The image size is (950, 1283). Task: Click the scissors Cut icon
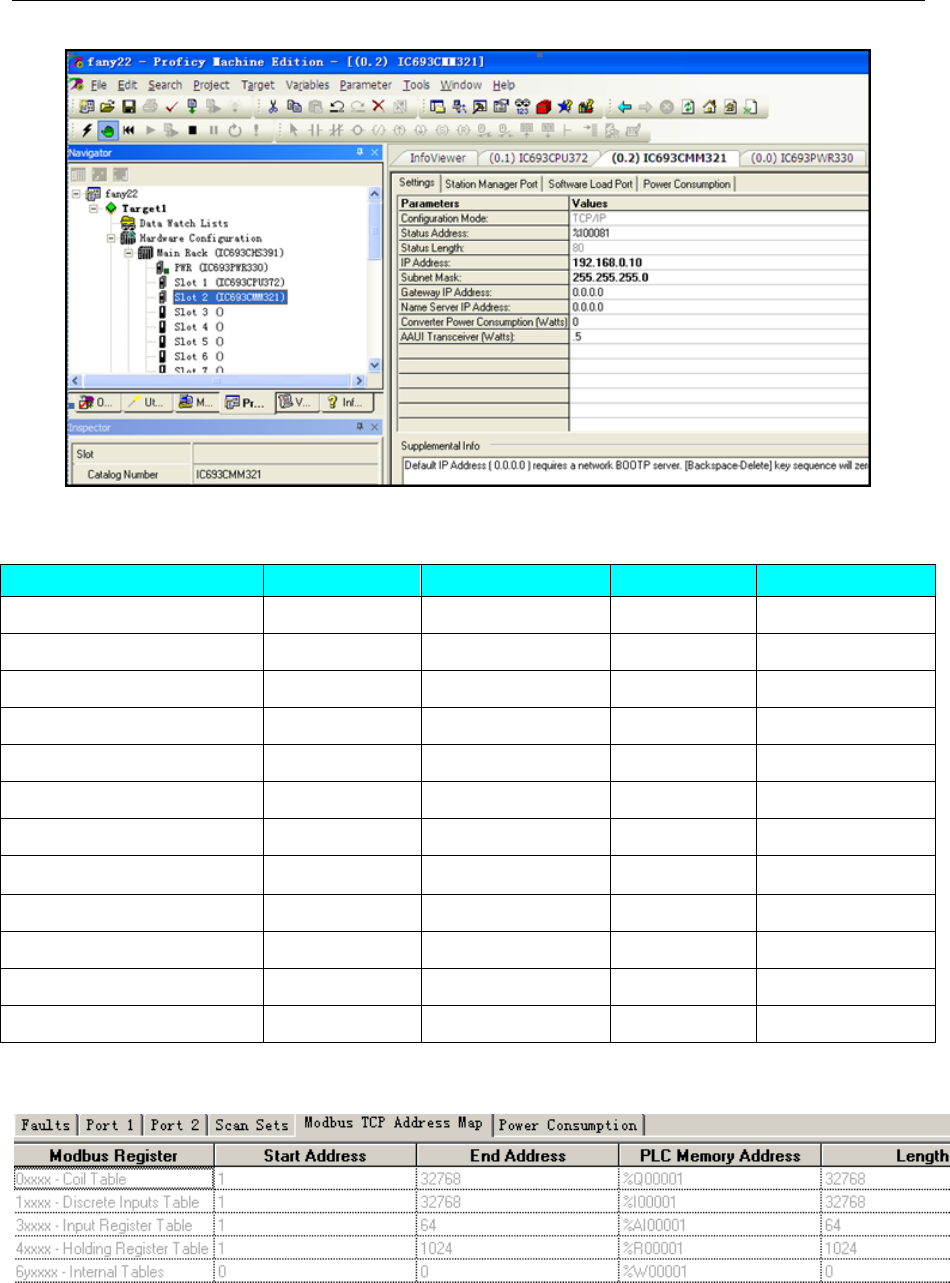[272, 106]
